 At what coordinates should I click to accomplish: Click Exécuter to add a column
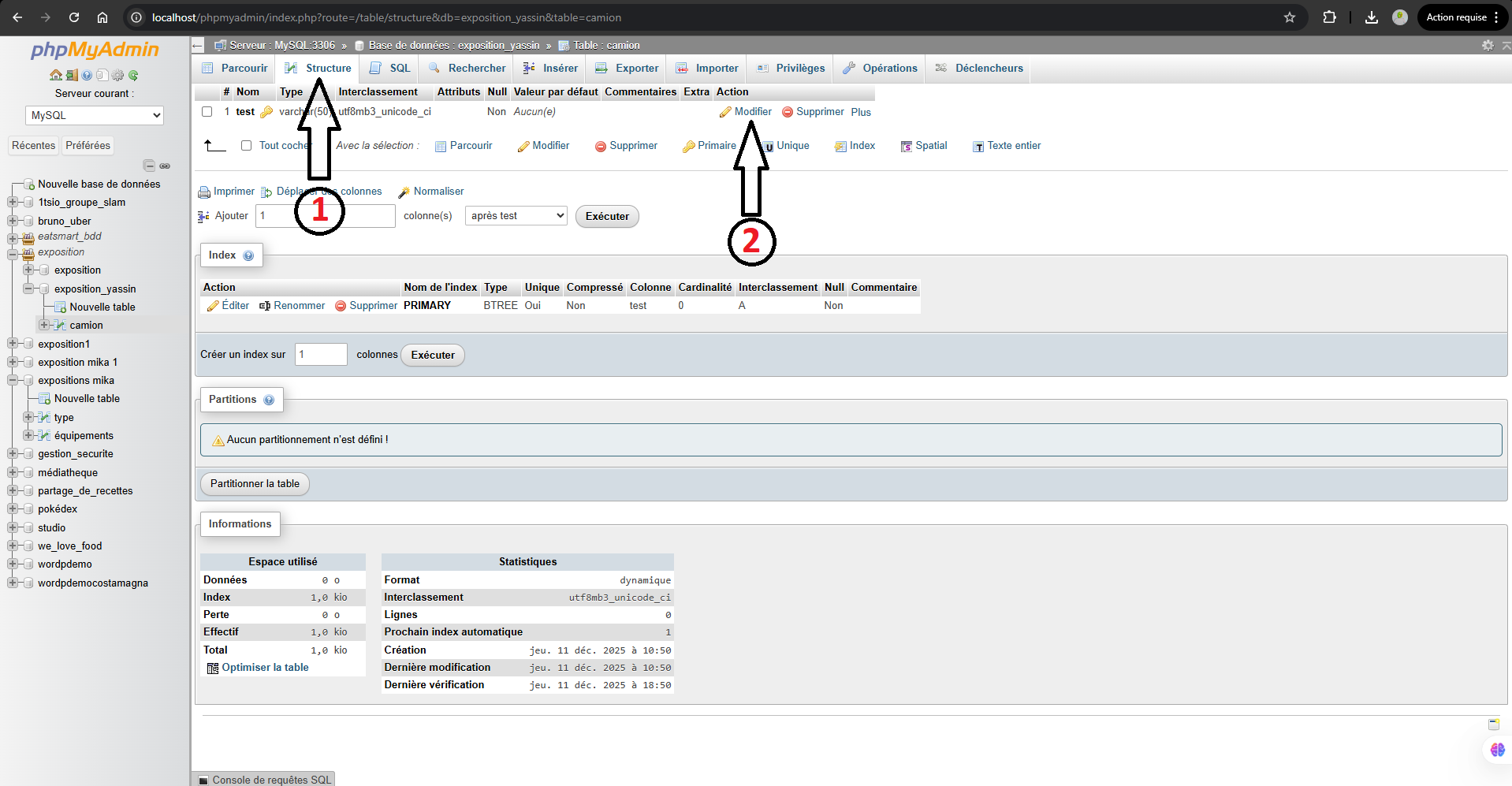pos(606,216)
